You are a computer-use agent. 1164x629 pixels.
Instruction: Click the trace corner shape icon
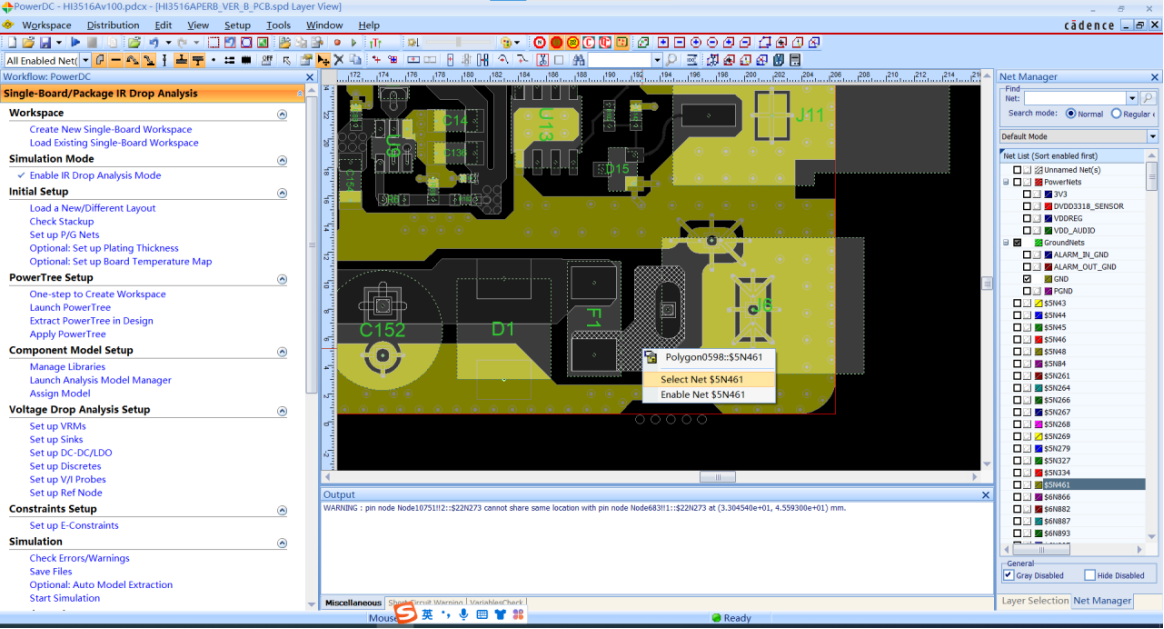click(99, 60)
